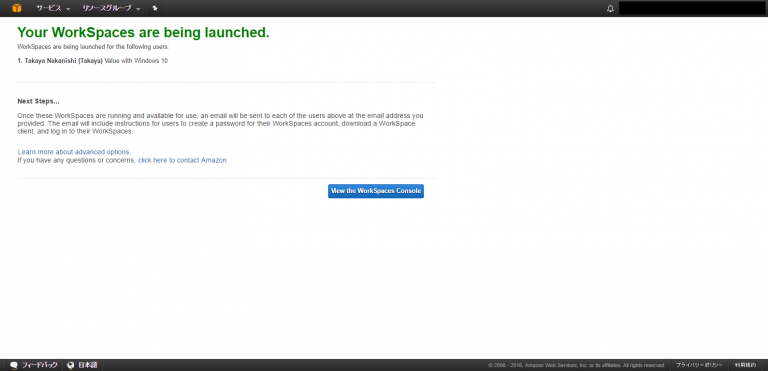The width and height of the screenshot is (768, 371).
Task: Open Learn more about advanced options link
Action: click(x=74, y=152)
